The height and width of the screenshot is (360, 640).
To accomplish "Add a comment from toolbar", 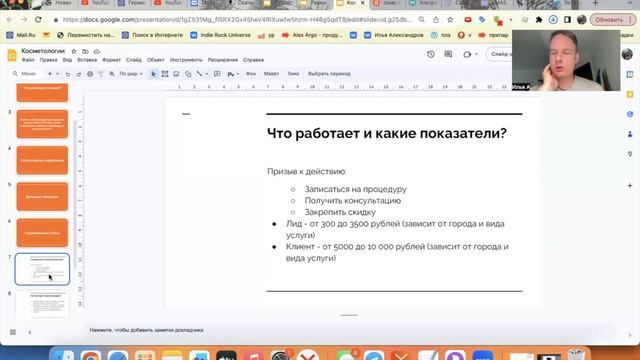I will click(x=217, y=74).
